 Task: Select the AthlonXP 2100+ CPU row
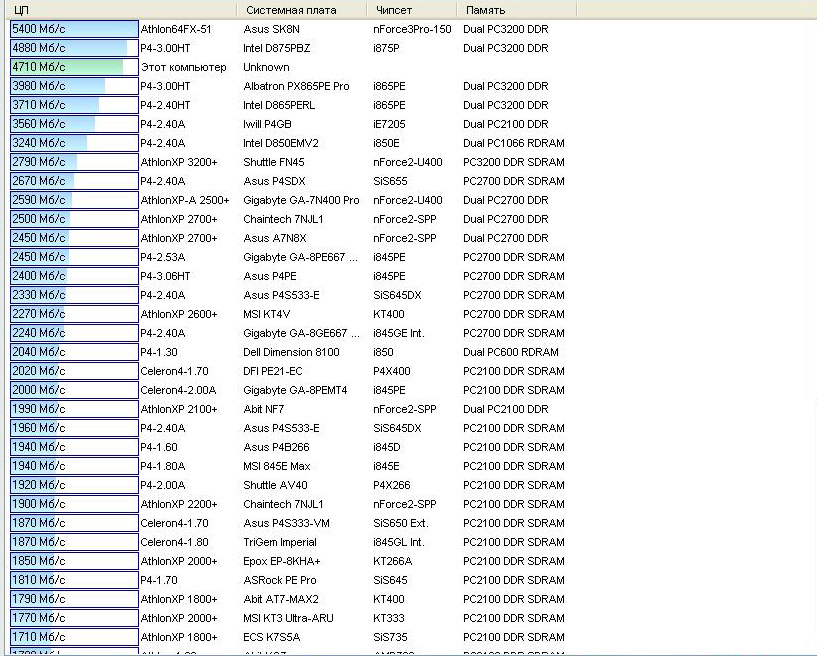coord(179,409)
